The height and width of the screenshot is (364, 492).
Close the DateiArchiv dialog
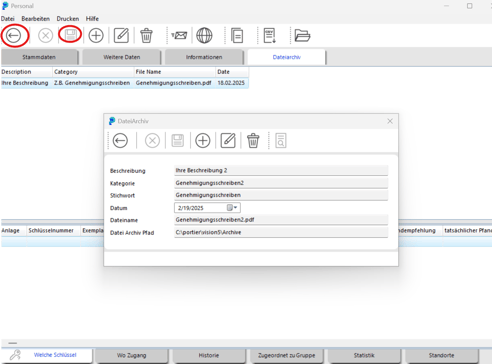pyautogui.click(x=390, y=121)
